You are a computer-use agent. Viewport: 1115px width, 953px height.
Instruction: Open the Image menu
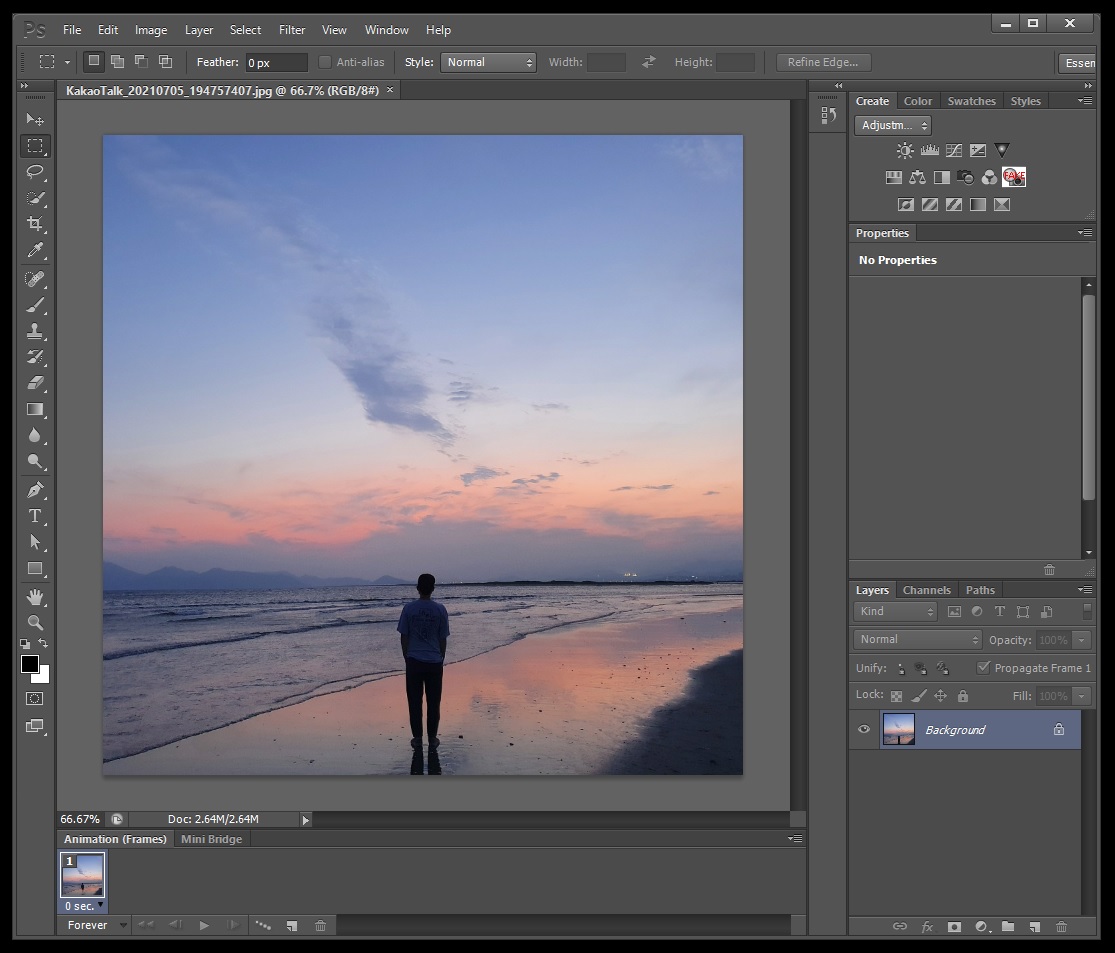[151, 30]
